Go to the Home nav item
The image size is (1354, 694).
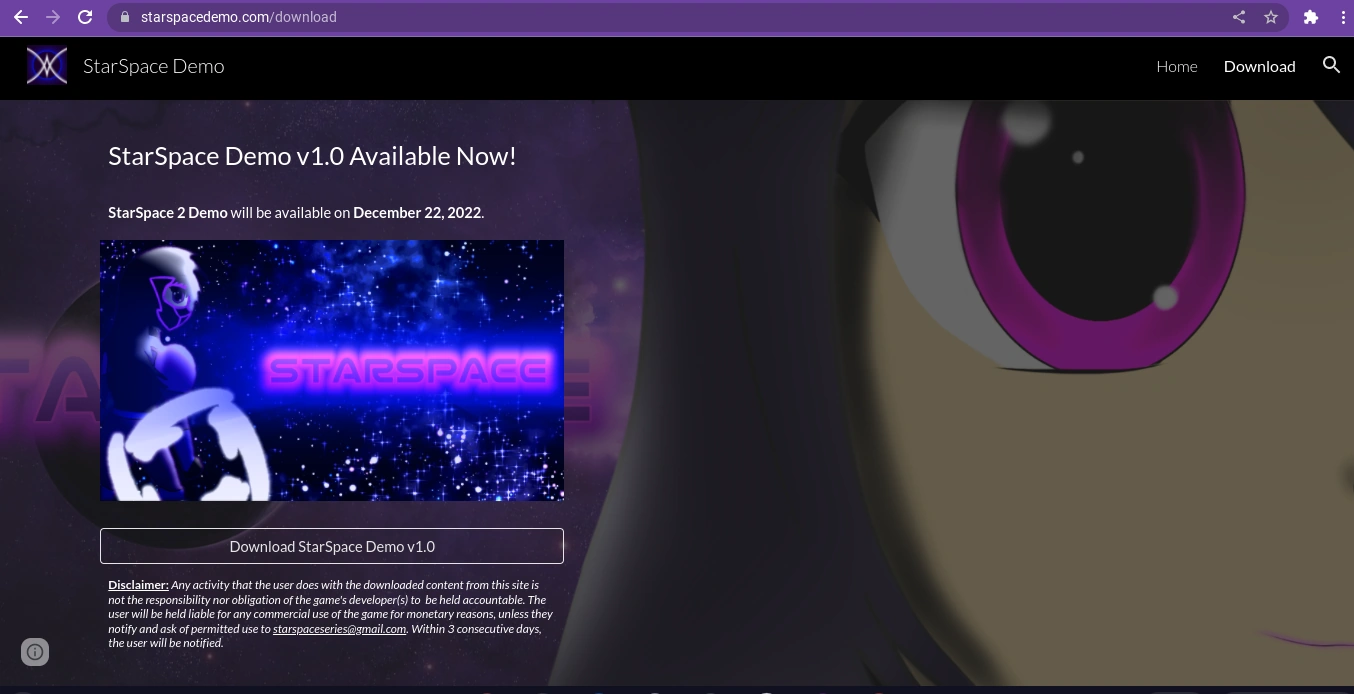[x=1177, y=66]
